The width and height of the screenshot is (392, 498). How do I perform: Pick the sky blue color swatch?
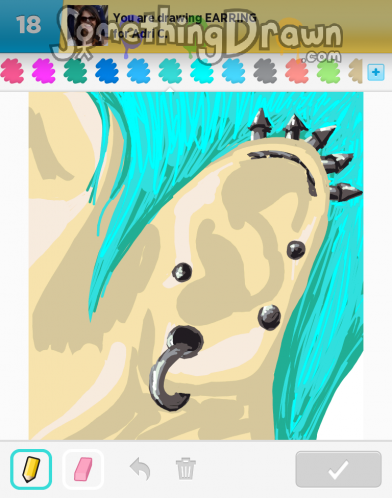[x=139, y=71]
